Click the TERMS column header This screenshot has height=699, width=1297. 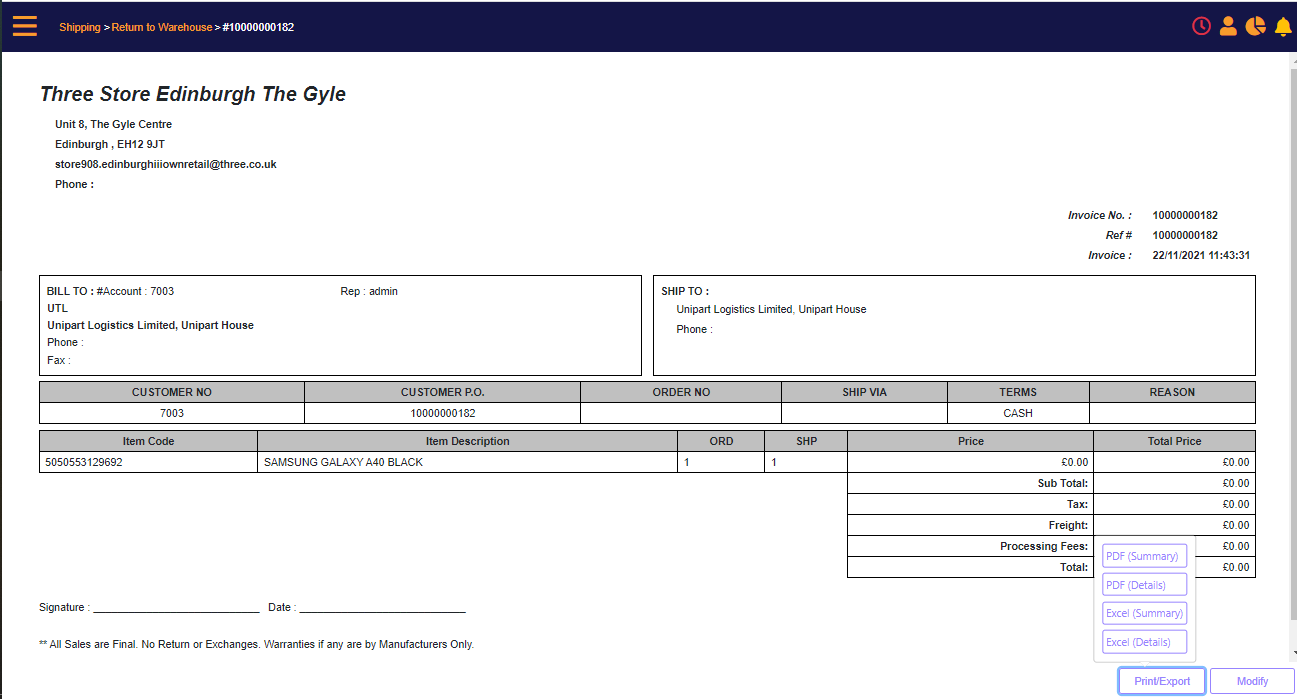pos(1018,392)
